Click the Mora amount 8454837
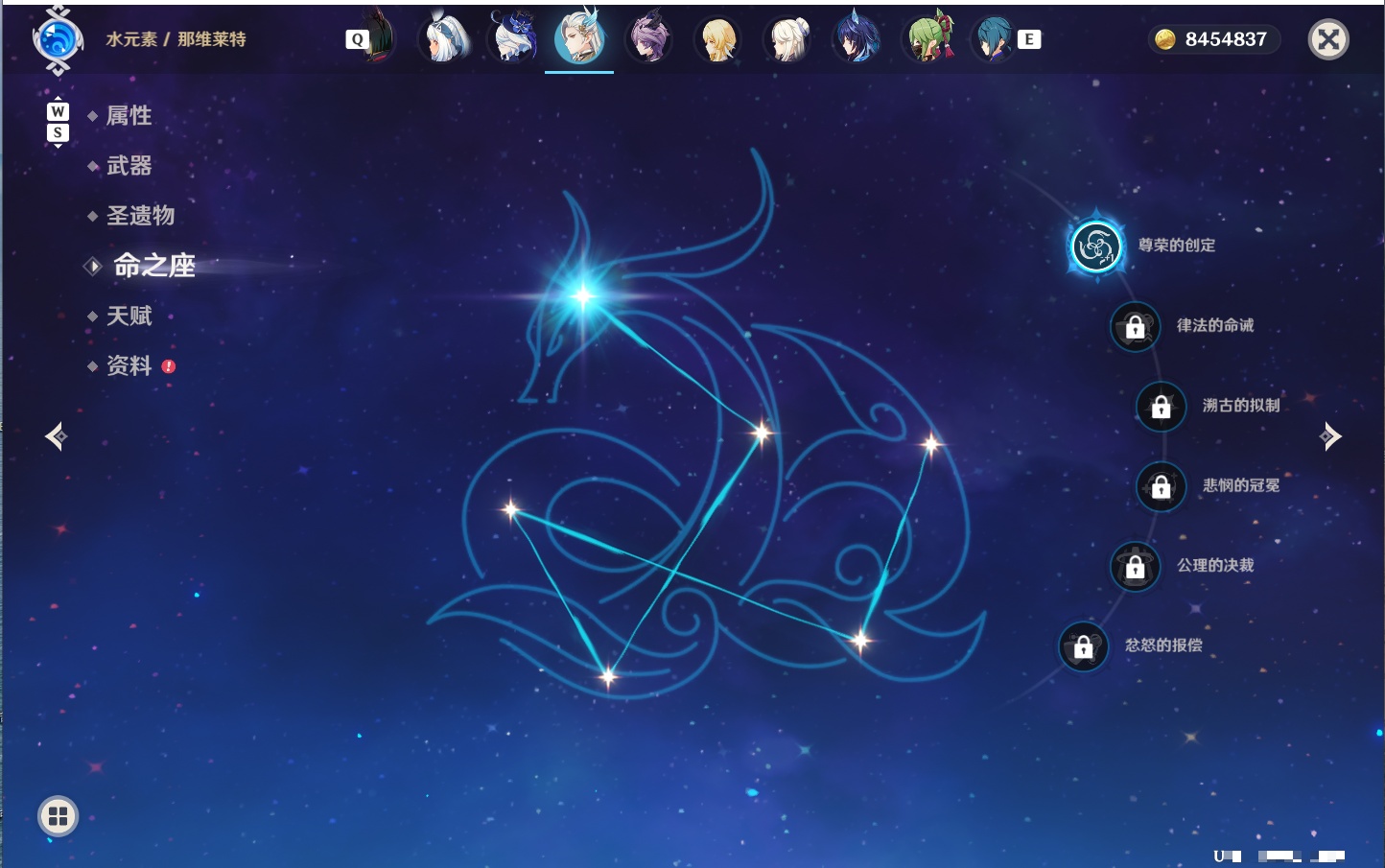 pyautogui.click(x=1226, y=39)
